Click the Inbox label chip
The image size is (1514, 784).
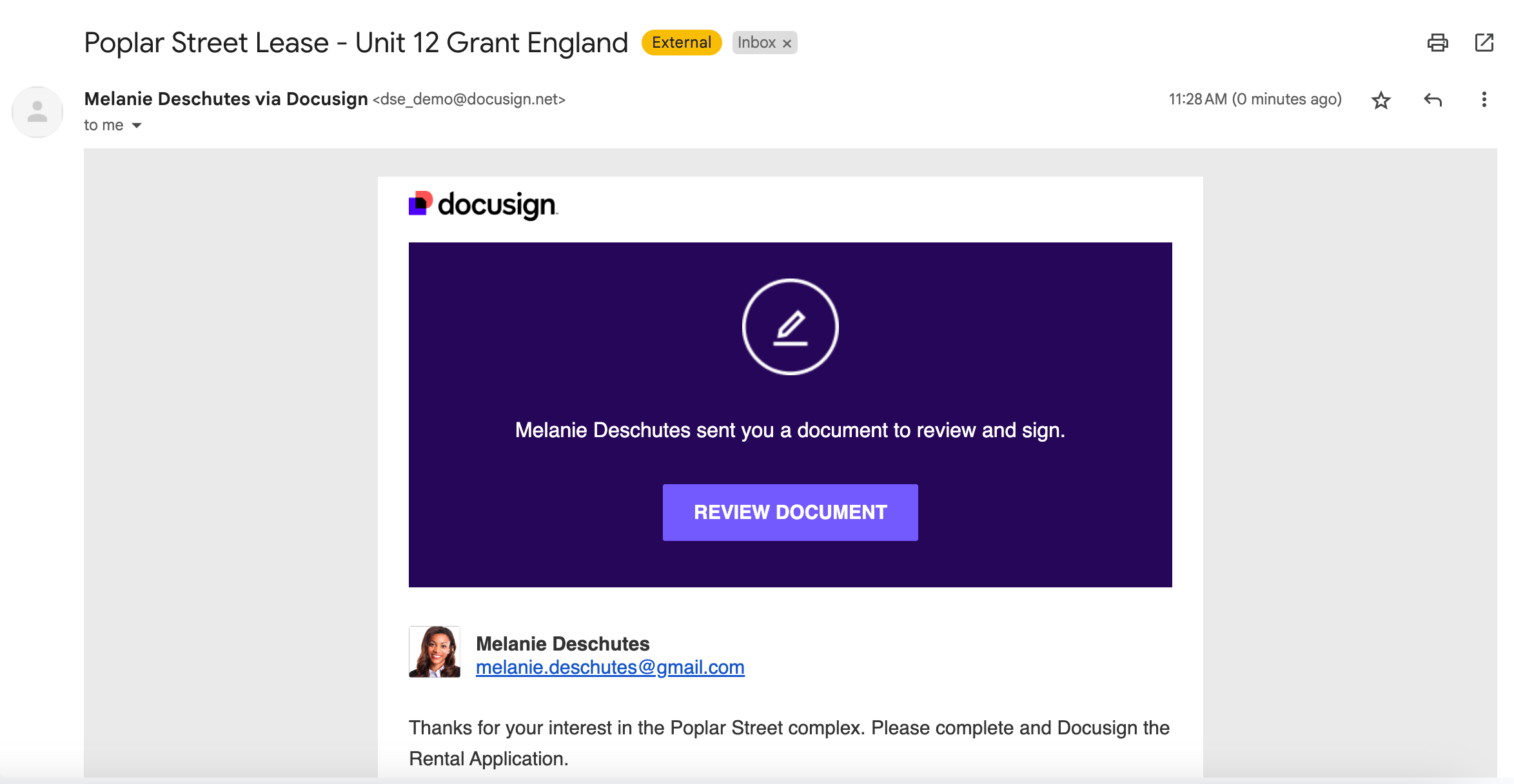(756, 43)
